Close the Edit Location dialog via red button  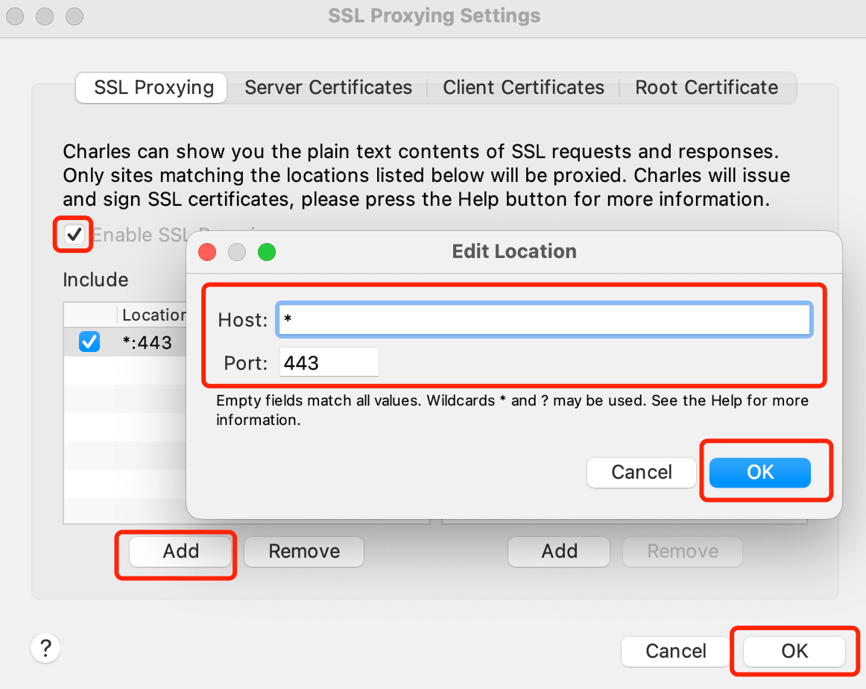(207, 252)
